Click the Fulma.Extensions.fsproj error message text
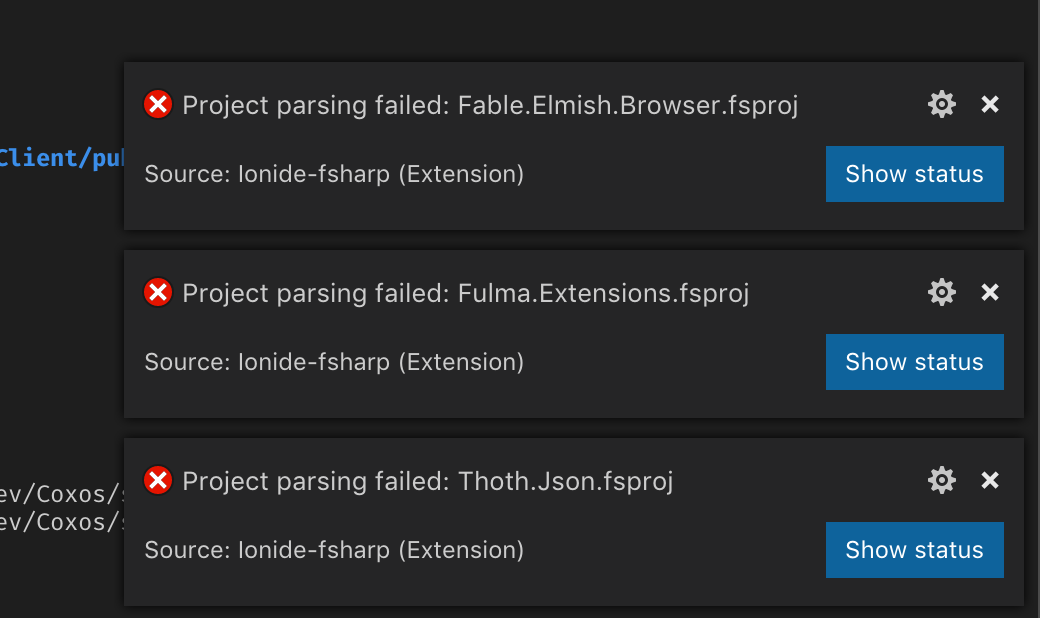The image size is (1040, 618). 465,293
